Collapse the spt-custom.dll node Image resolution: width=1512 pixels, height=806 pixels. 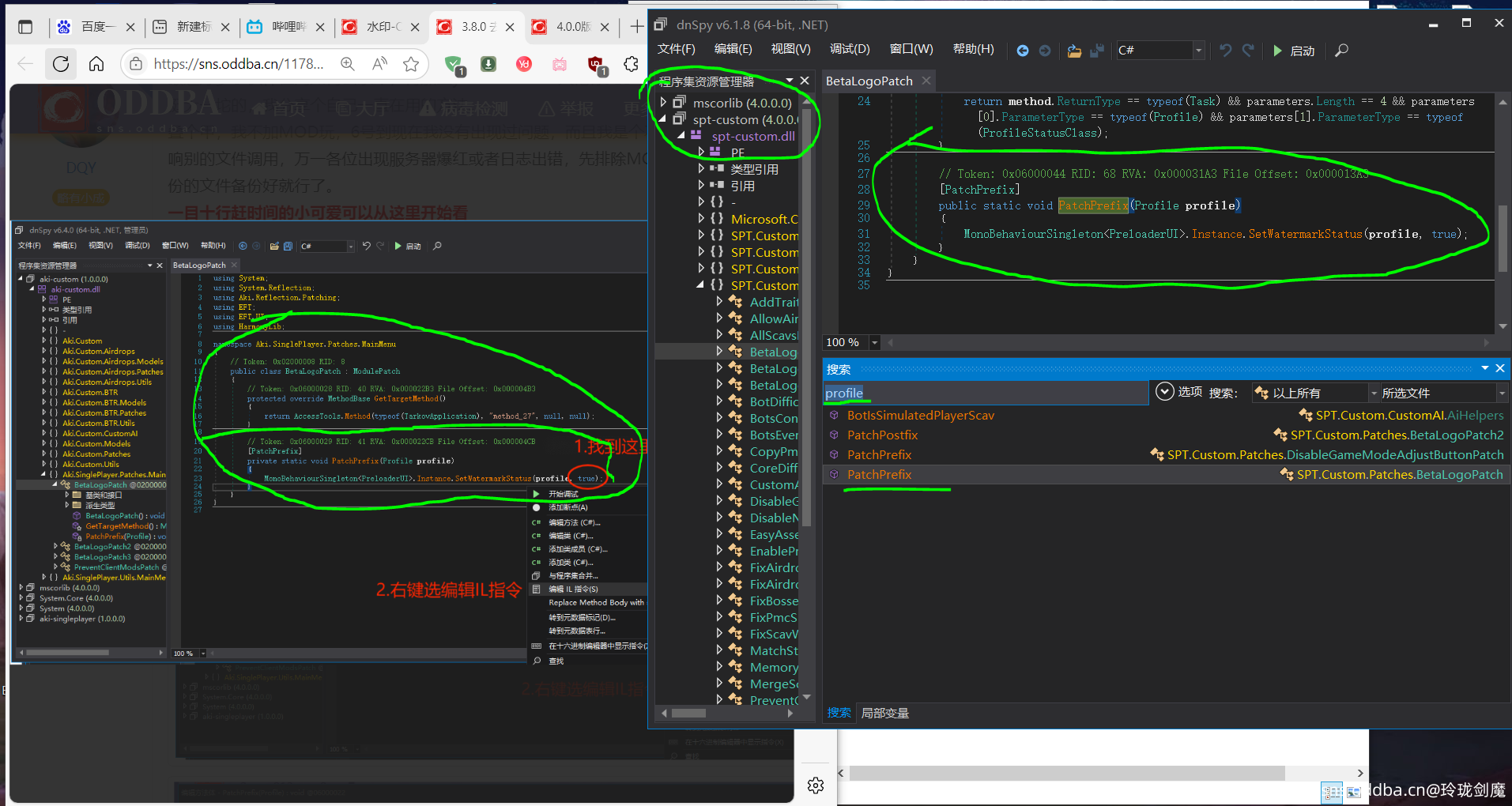681,136
